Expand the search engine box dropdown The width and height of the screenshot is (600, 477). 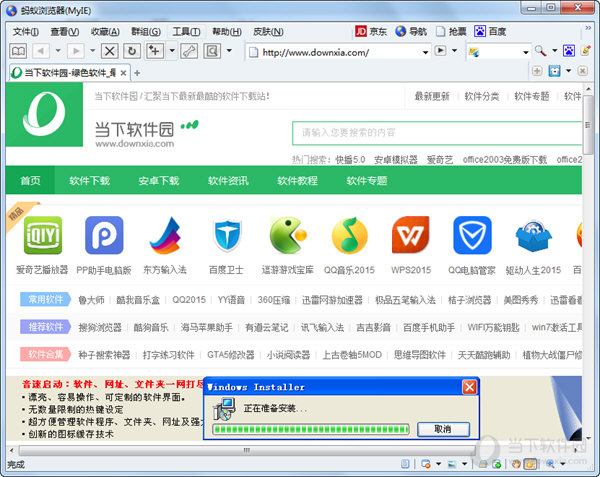tap(526, 52)
